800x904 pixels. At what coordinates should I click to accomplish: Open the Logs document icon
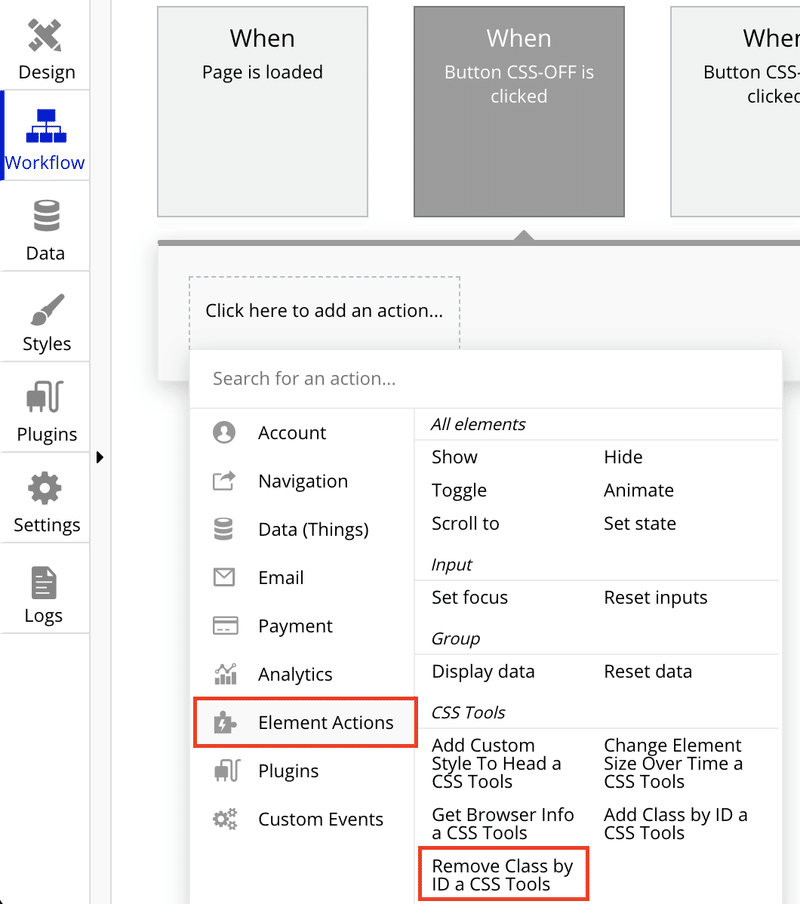coord(44,582)
